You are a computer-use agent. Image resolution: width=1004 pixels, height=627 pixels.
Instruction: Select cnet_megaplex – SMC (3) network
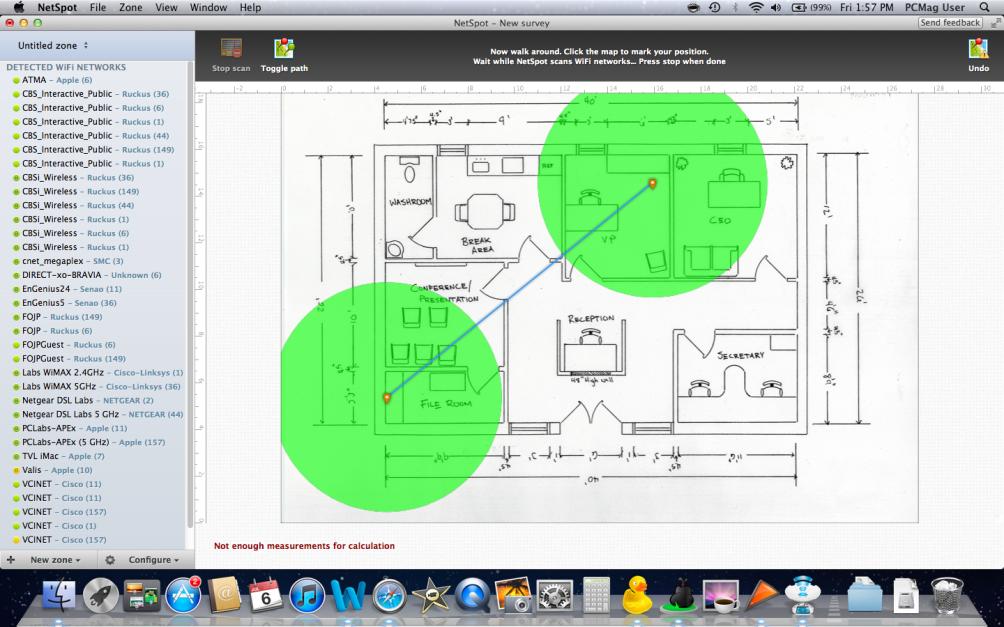(x=72, y=261)
